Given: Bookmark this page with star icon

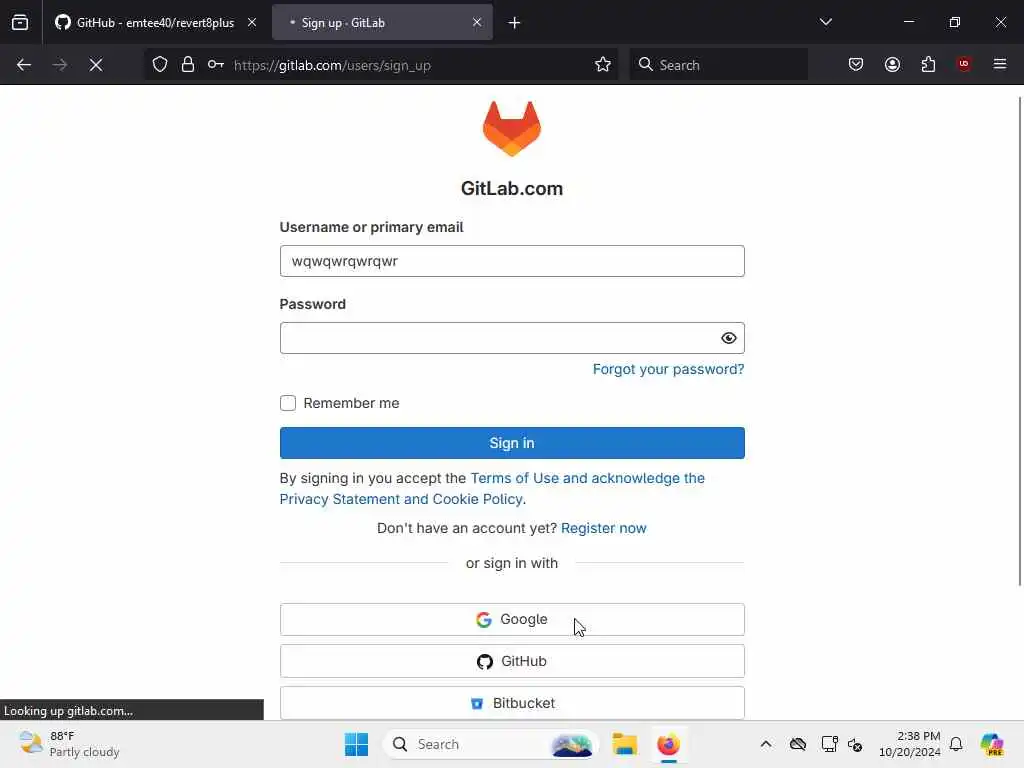Looking at the screenshot, I should click(x=603, y=65).
